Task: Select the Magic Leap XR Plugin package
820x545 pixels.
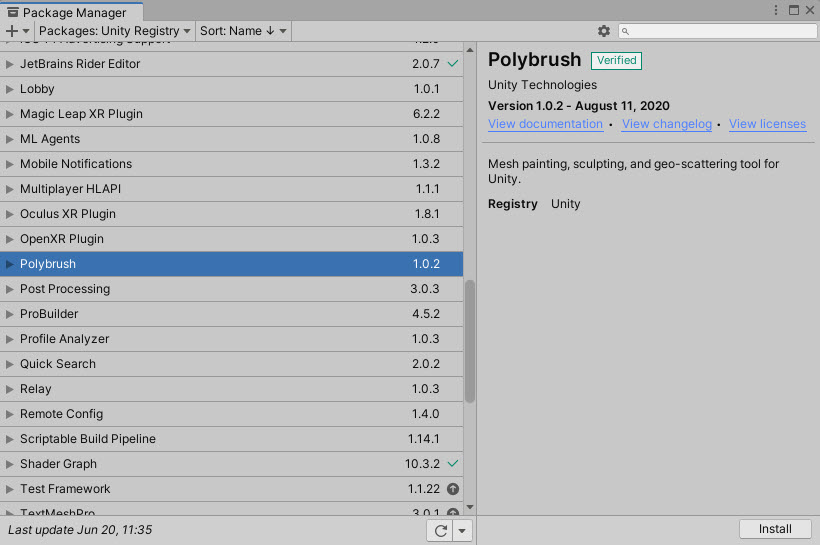Action: coord(231,114)
